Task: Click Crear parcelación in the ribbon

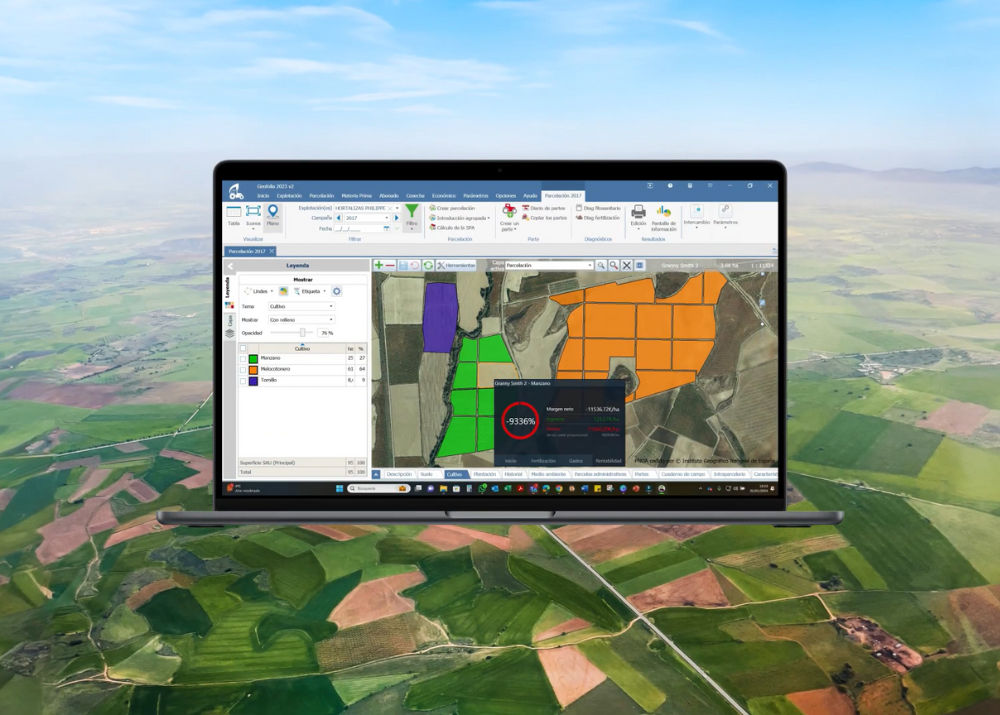Action: click(x=456, y=207)
